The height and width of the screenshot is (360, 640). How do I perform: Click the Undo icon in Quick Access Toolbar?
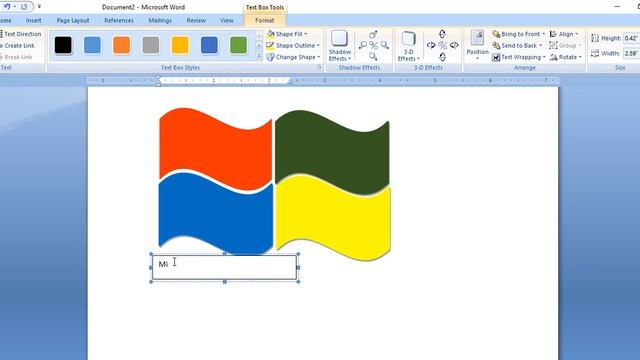click(7, 7)
